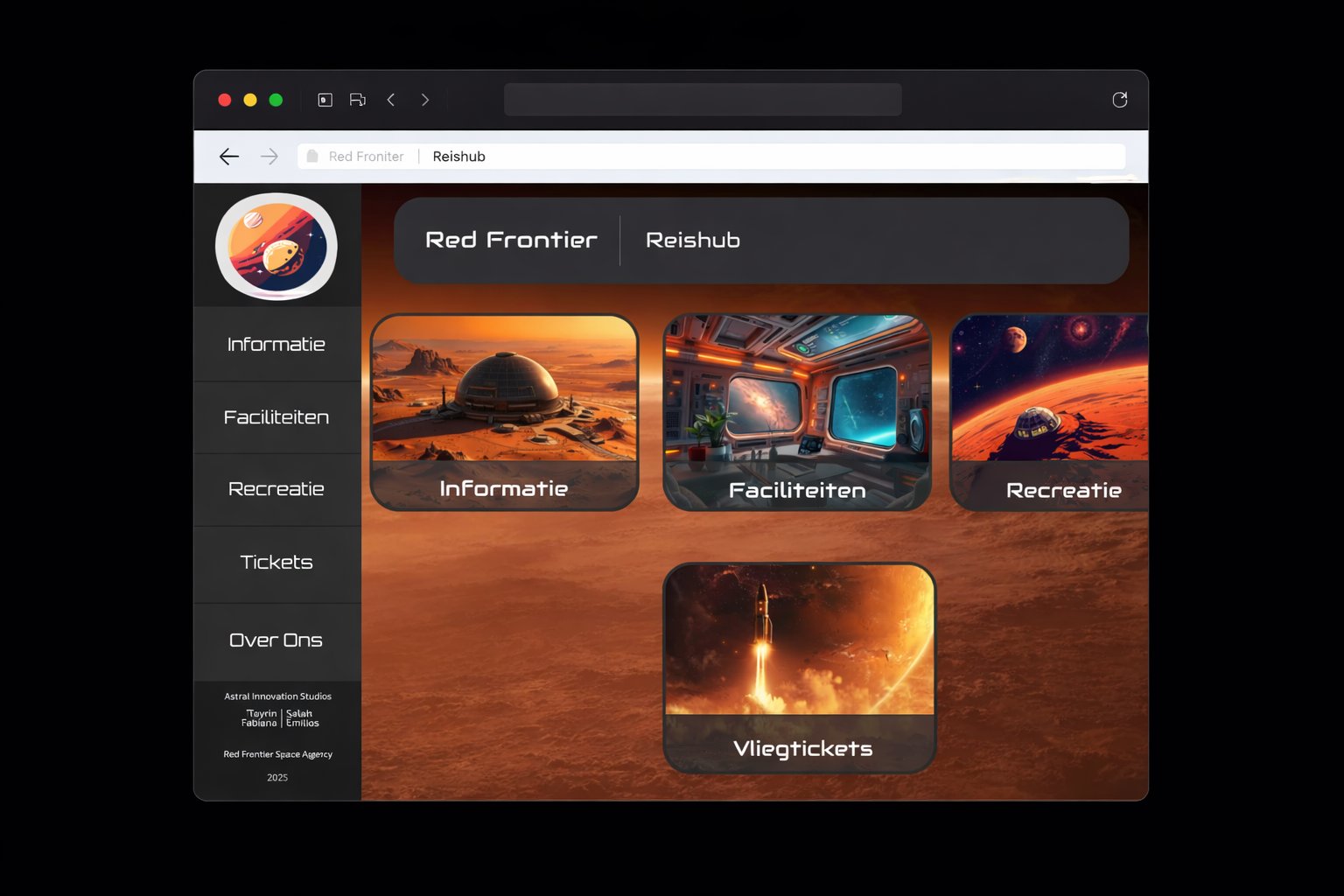Click the Red Frontier header title

pos(511,240)
